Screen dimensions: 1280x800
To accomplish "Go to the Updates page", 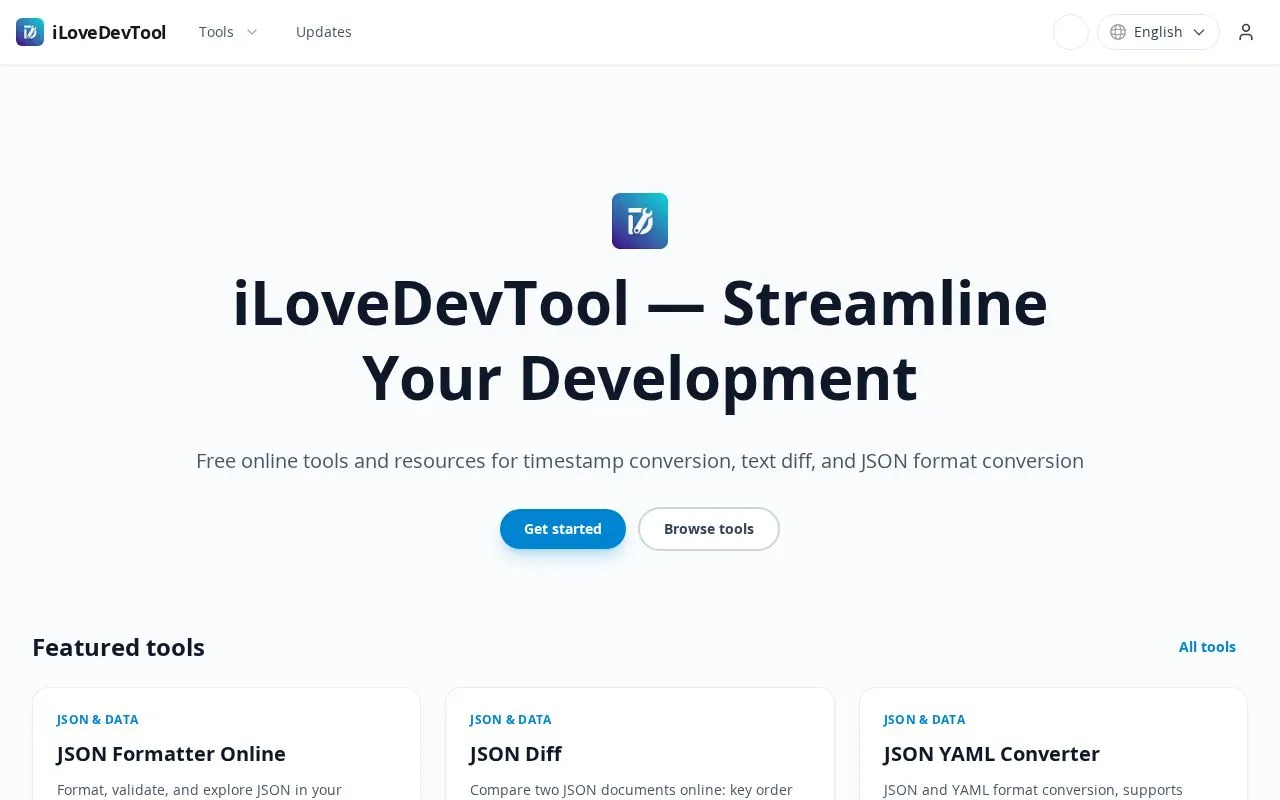I will [x=324, y=32].
